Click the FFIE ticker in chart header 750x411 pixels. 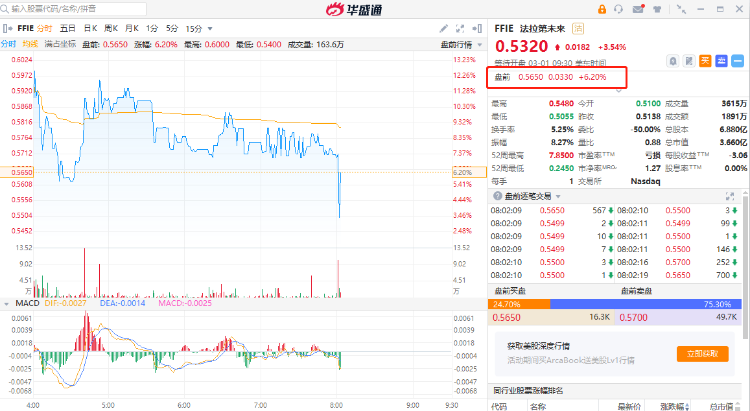pyautogui.click(x=25, y=29)
